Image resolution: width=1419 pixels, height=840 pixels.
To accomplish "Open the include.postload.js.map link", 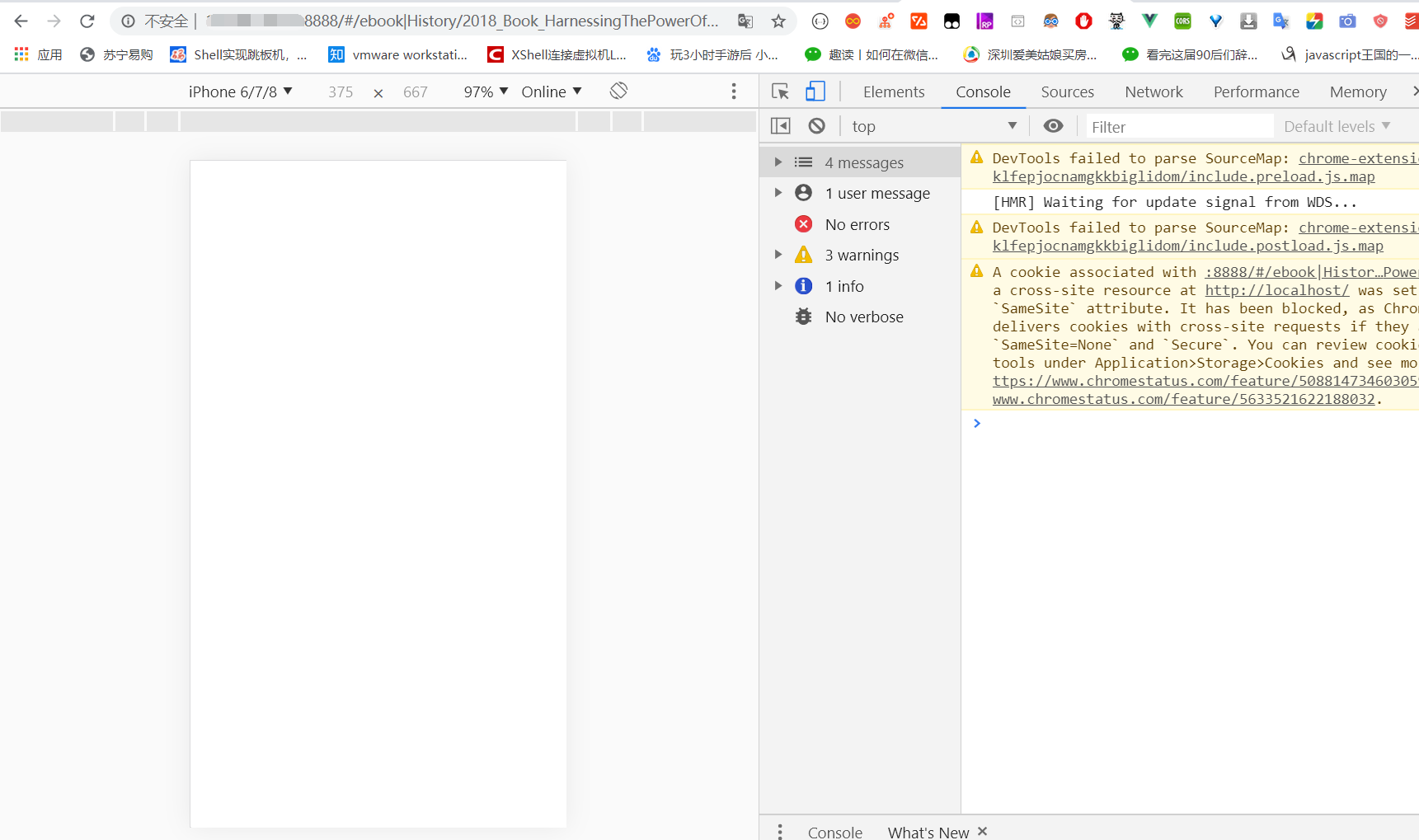I will [x=1187, y=246].
